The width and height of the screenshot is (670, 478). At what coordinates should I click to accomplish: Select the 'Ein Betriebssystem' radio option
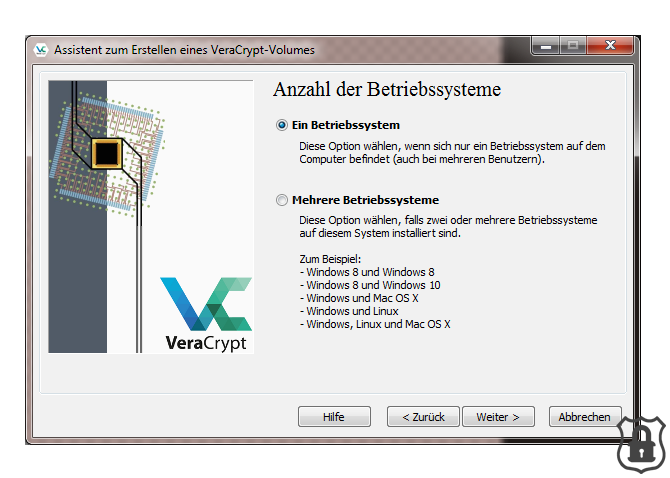point(338,125)
